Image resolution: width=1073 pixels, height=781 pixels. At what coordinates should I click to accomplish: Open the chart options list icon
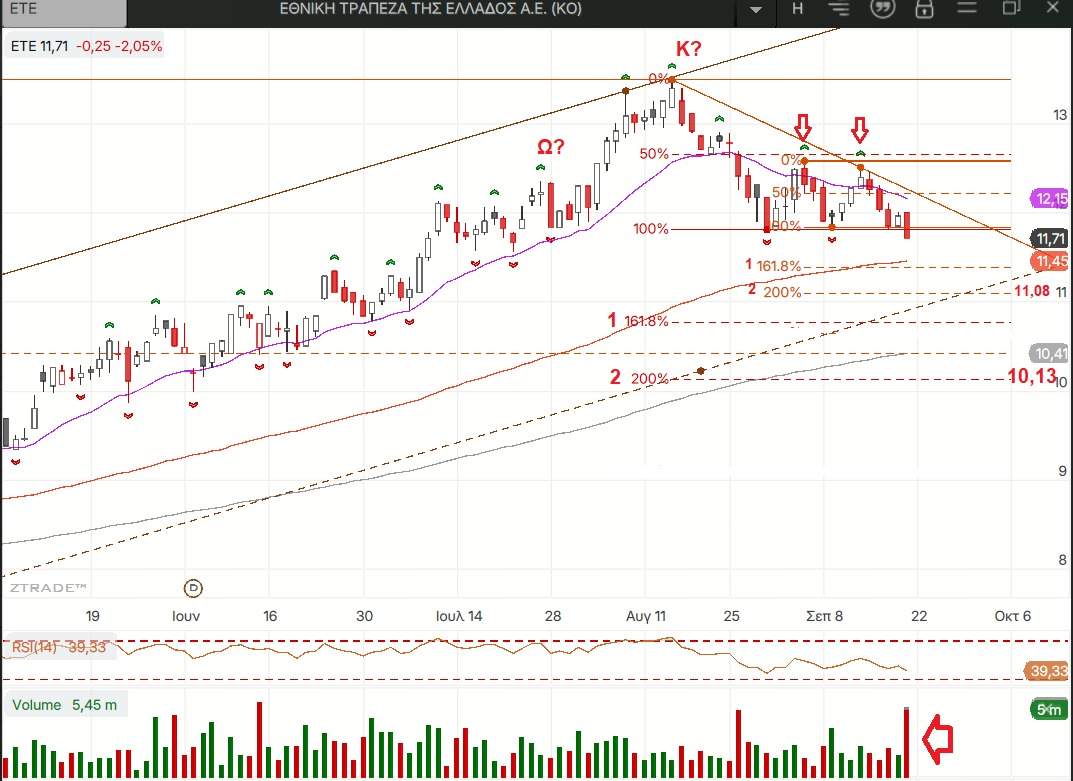(x=839, y=9)
